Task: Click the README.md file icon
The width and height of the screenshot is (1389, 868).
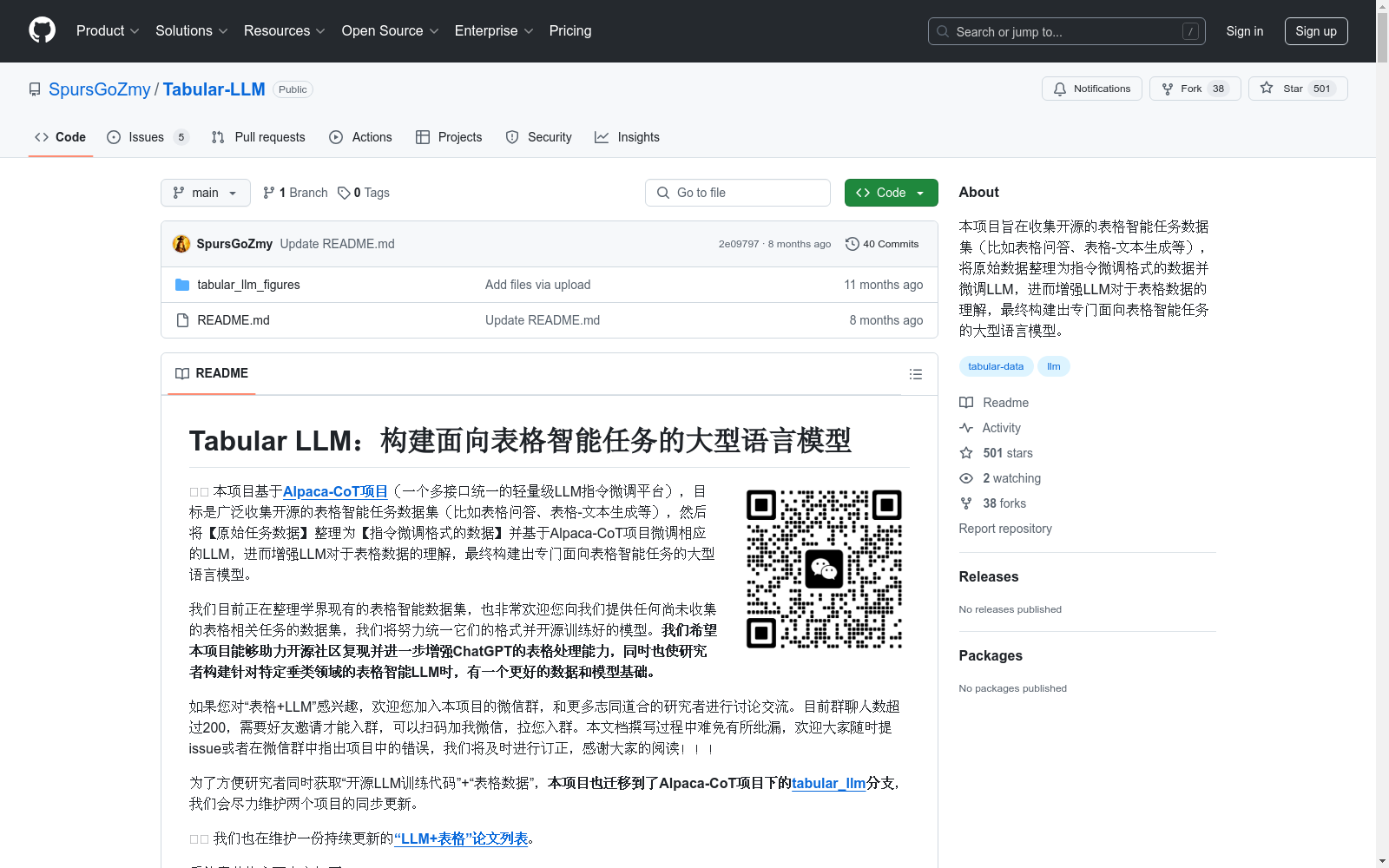Action: tap(182, 320)
